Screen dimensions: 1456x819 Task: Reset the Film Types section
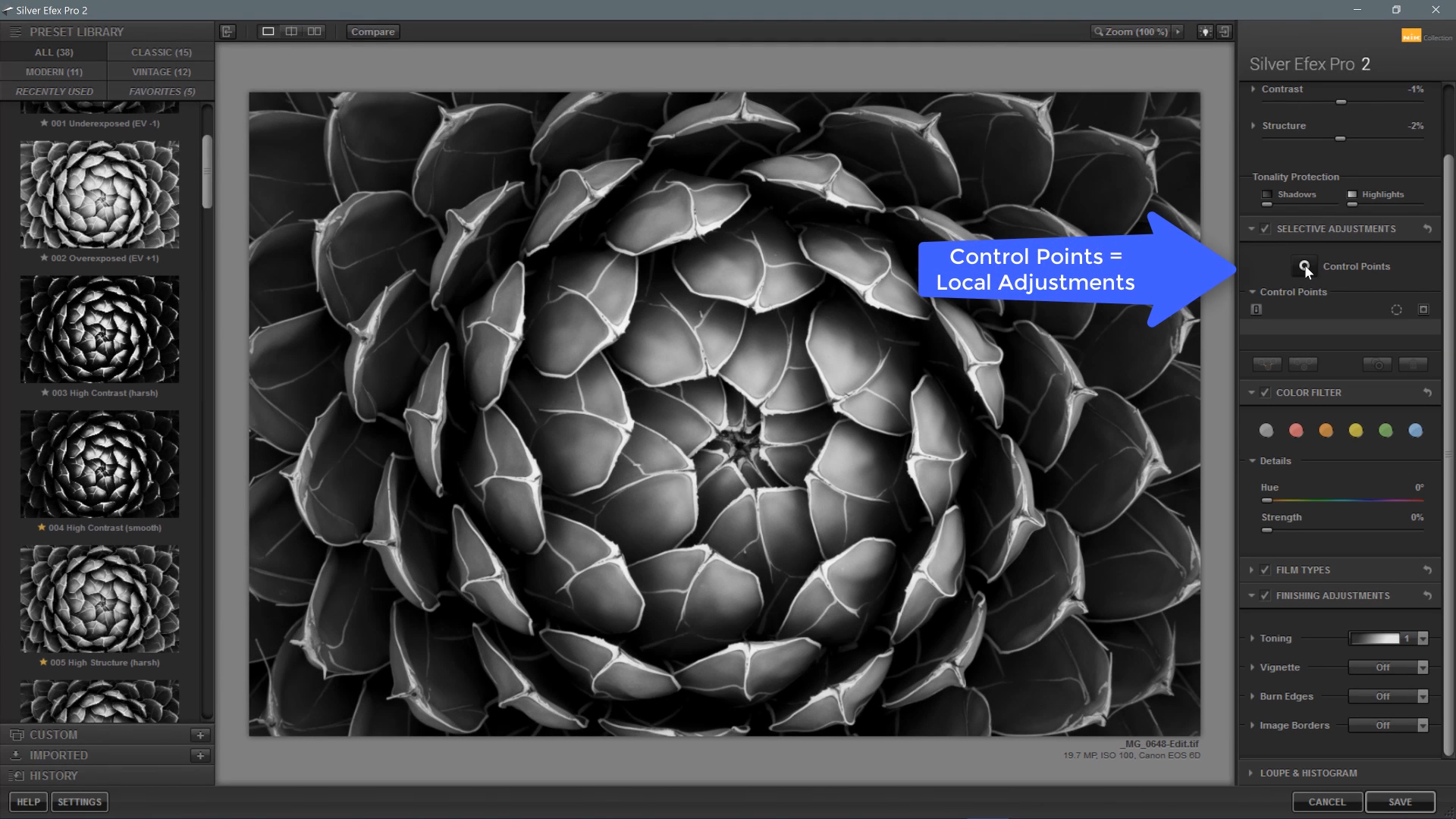pos(1427,570)
